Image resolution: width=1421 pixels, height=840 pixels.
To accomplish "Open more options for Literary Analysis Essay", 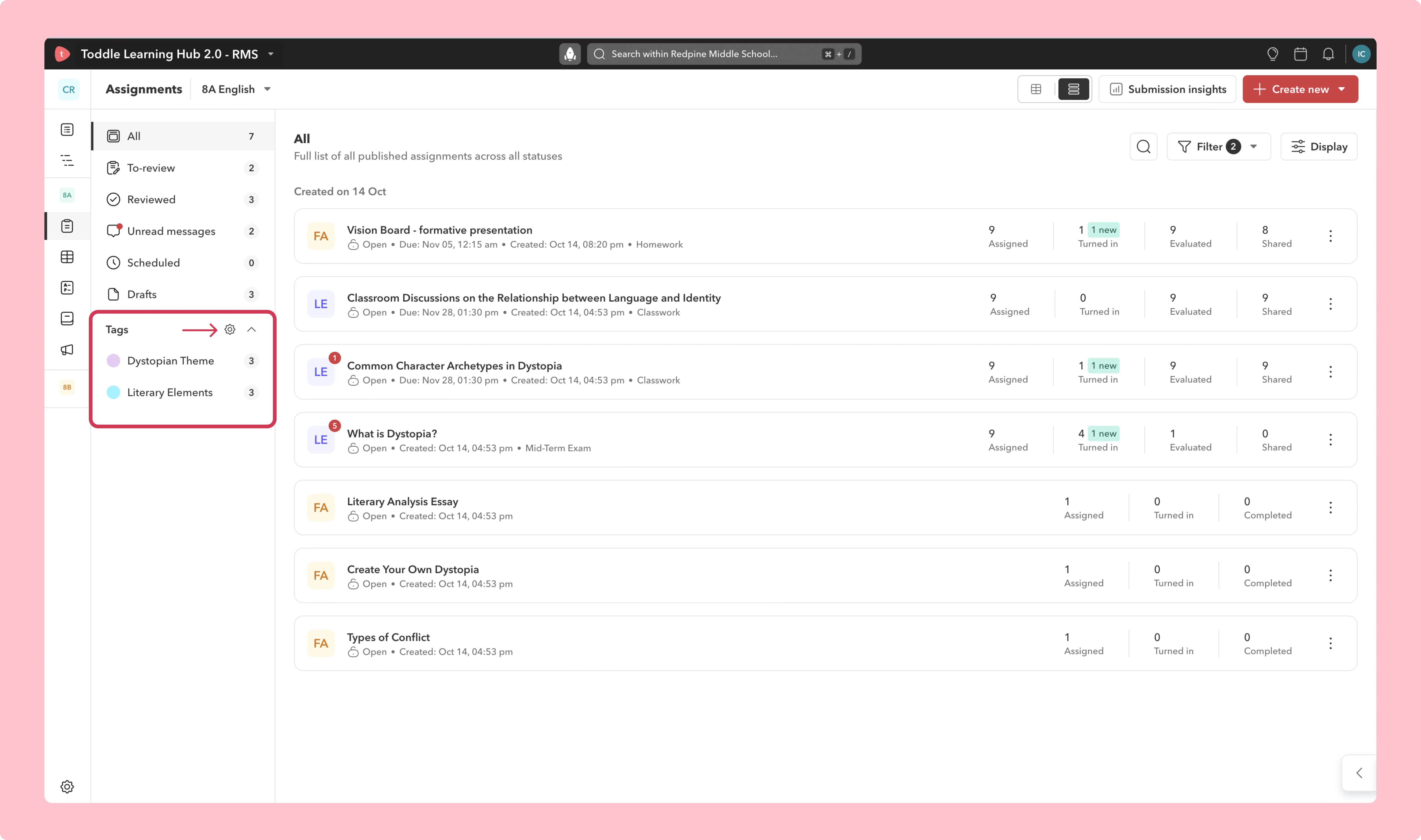I will coord(1331,508).
